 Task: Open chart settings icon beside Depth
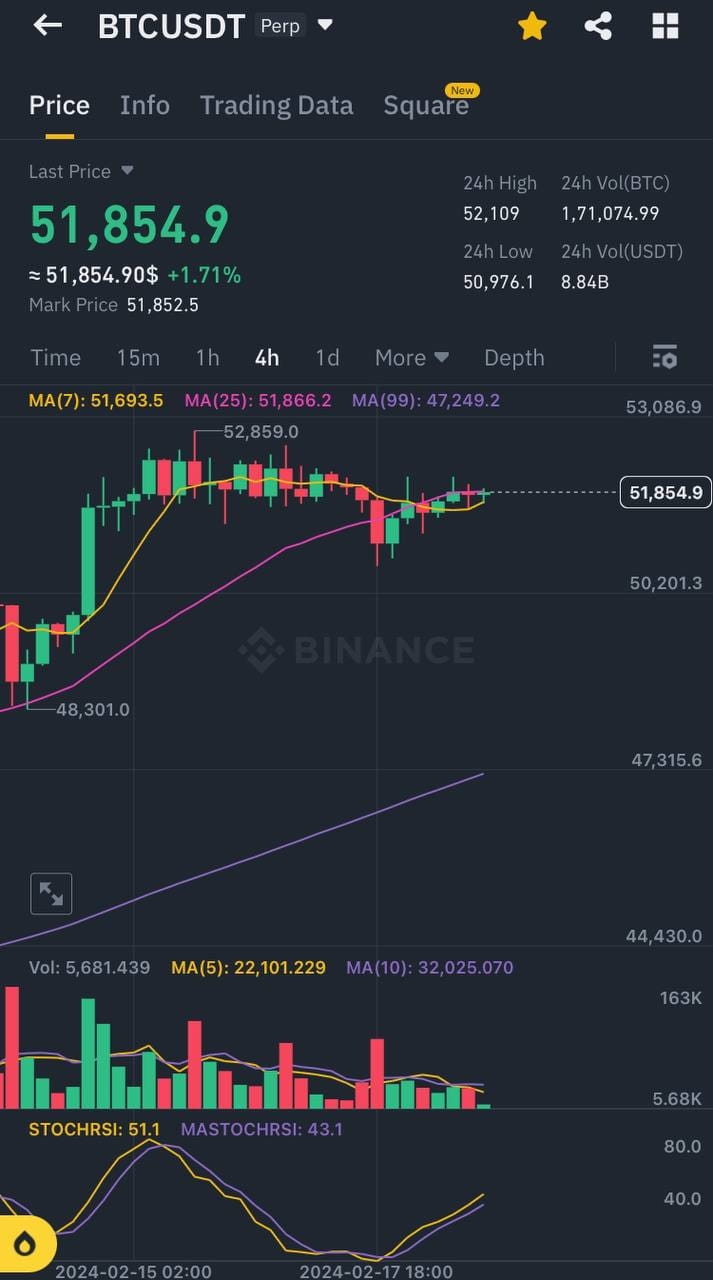pos(664,357)
